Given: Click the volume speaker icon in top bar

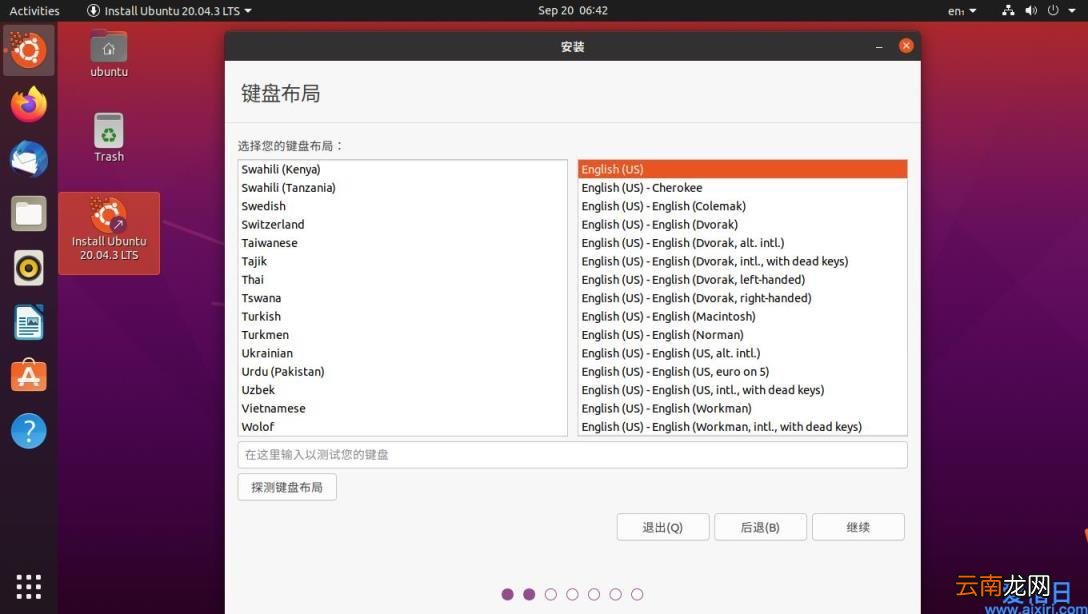Looking at the screenshot, I should (x=1031, y=10).
